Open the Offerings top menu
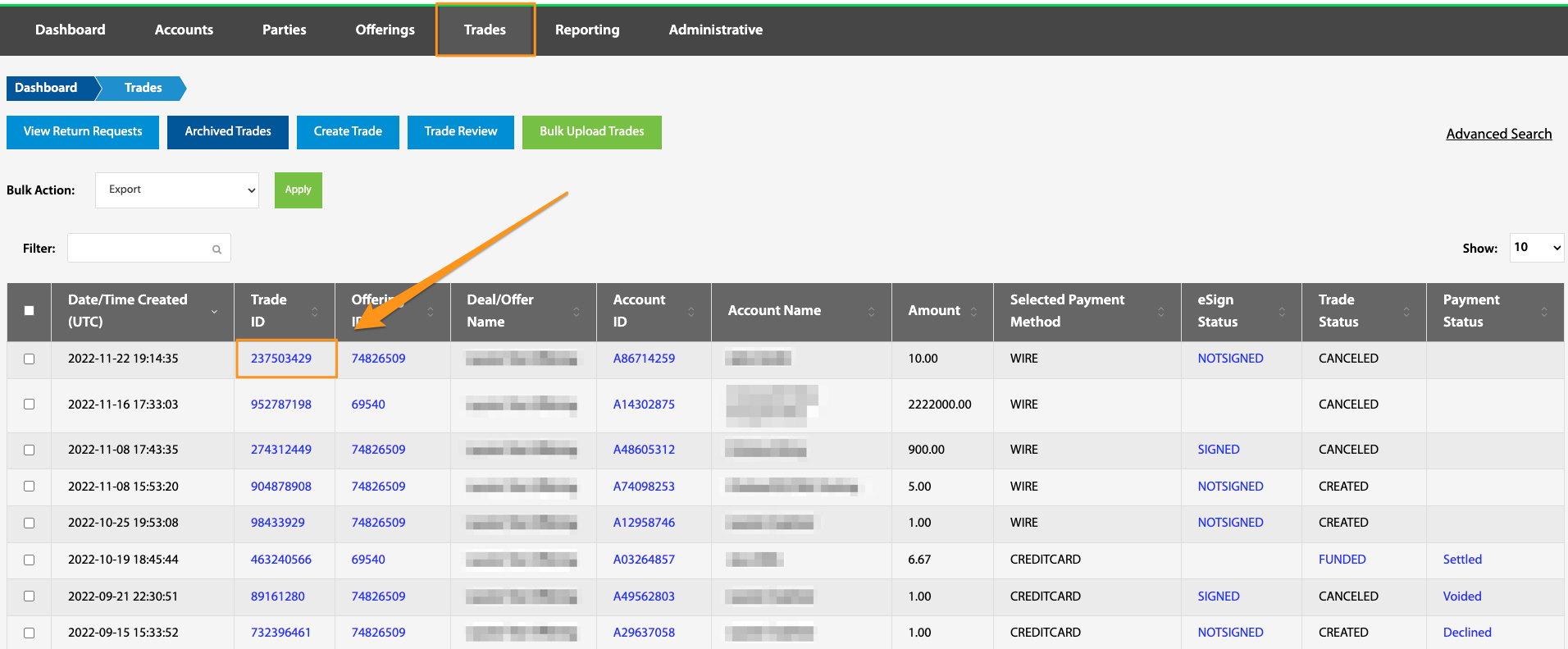1568x649 pixels. point(385,30)
